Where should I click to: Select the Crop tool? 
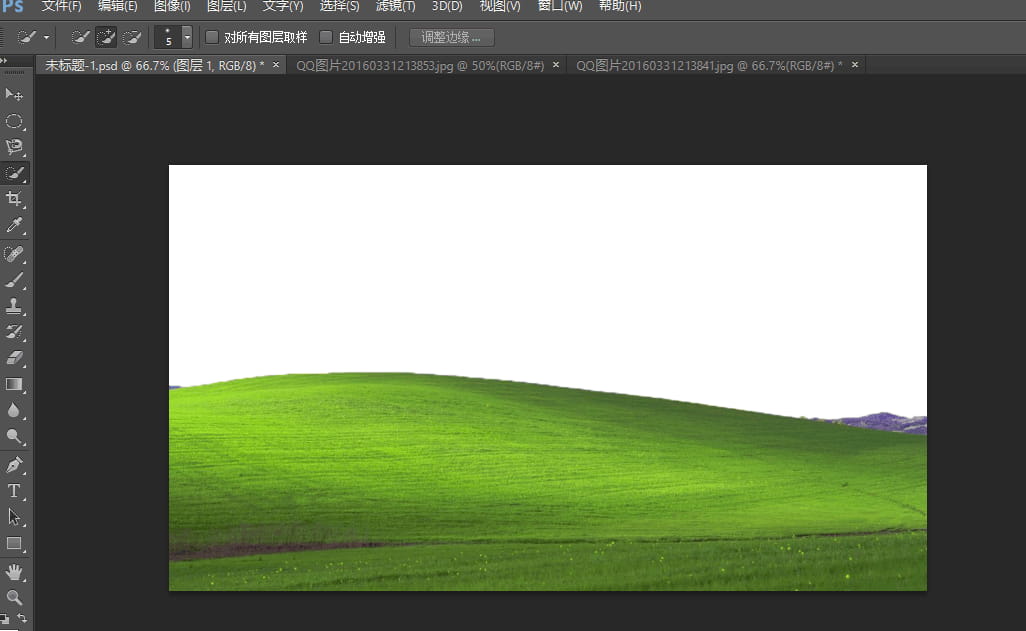coord(14,199)
